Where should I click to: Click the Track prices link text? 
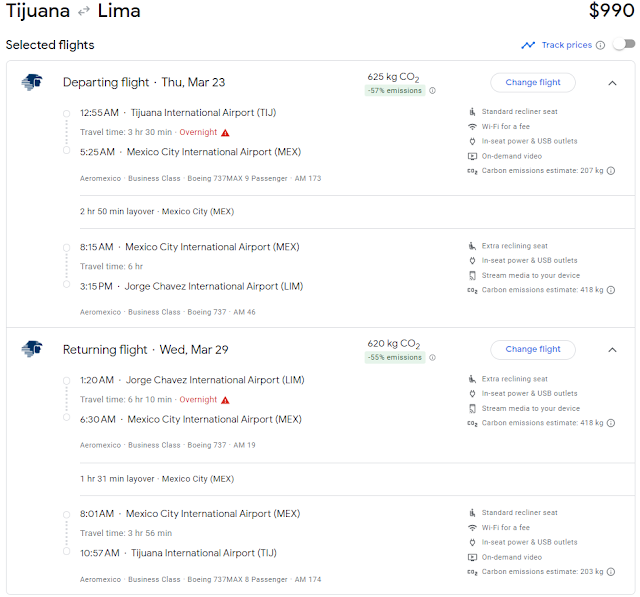tap(567, 45)
